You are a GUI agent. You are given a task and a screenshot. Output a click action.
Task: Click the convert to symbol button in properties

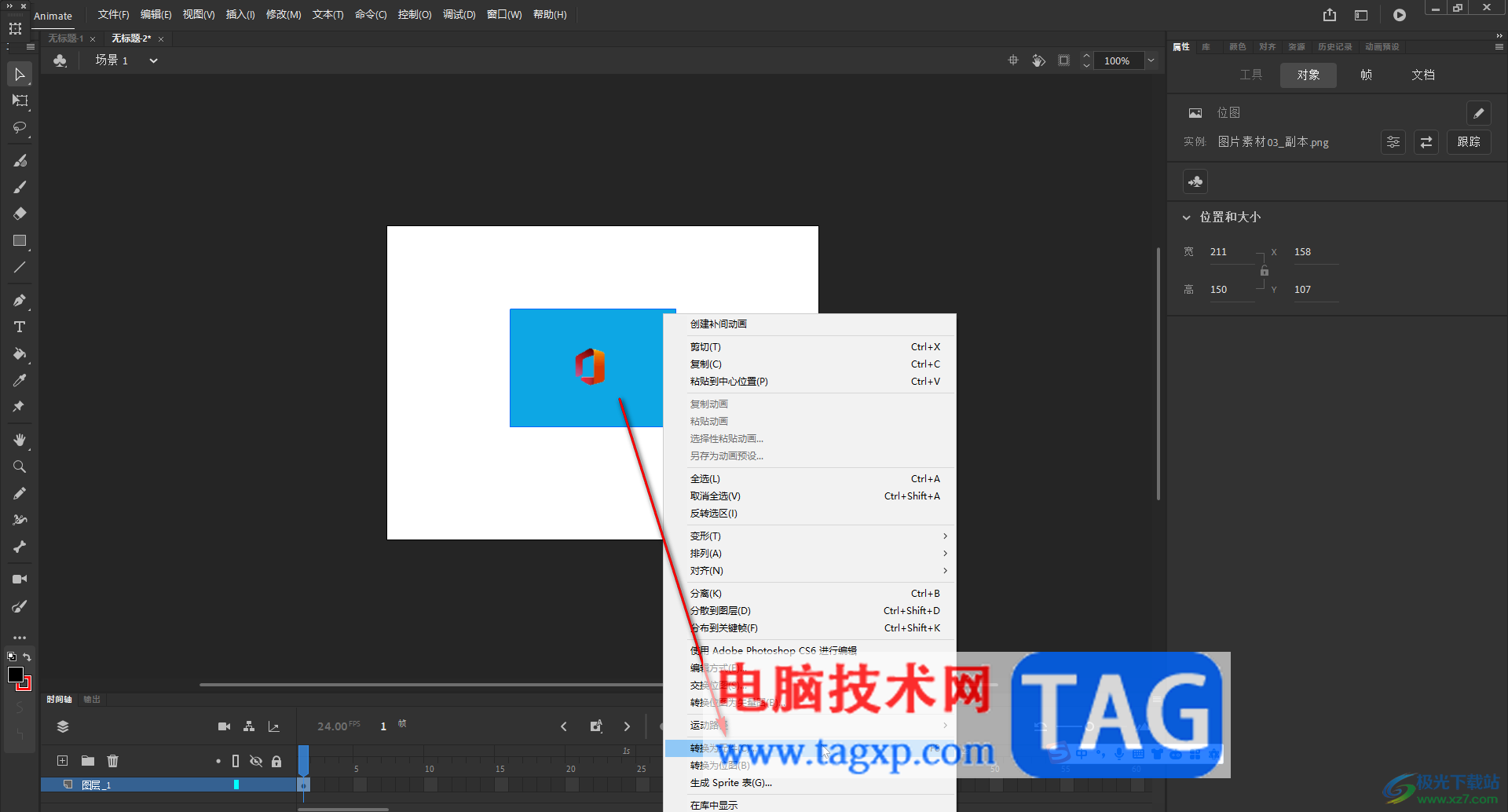click(1195, 181)
